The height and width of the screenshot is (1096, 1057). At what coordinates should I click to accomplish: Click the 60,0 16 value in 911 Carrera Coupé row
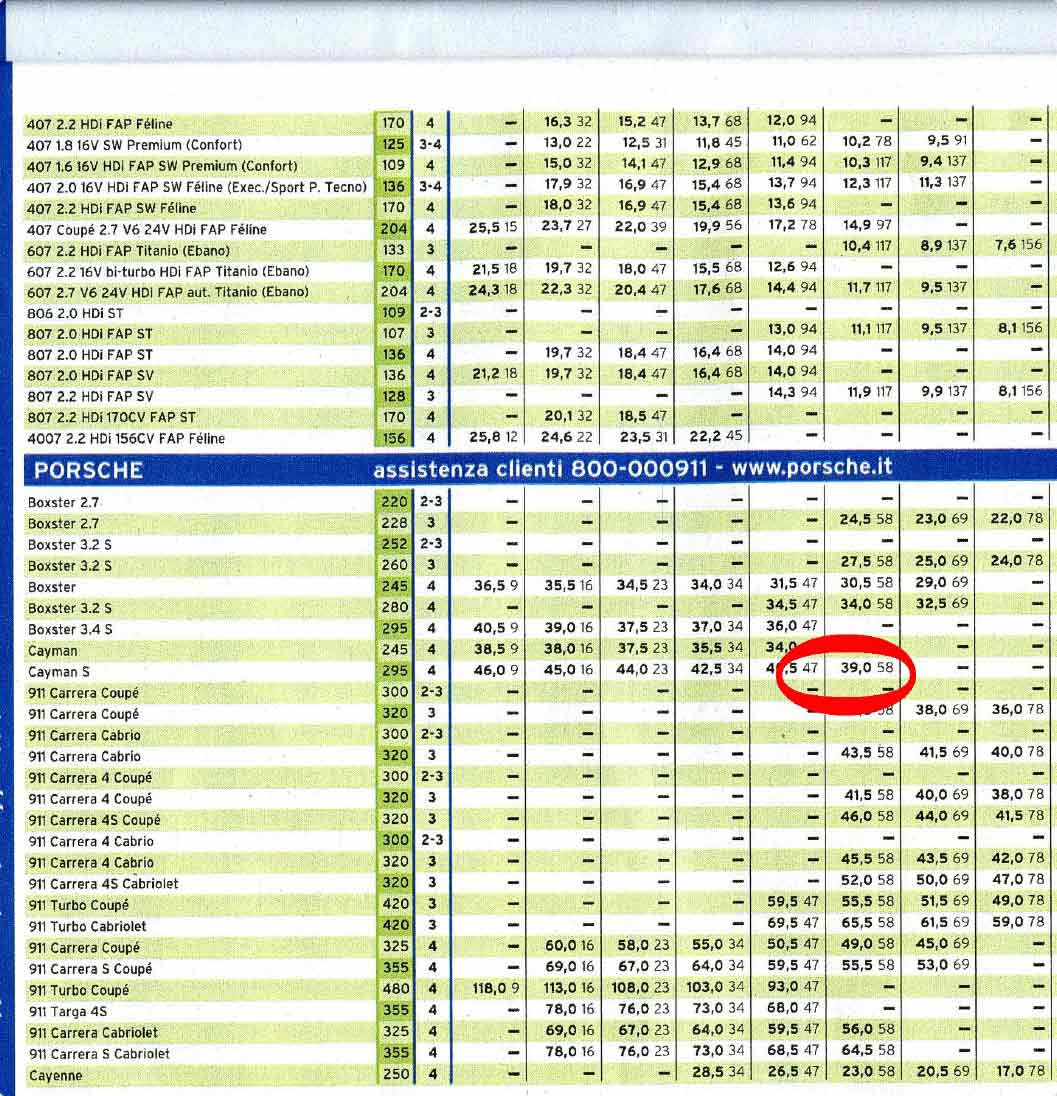point(569,945)
